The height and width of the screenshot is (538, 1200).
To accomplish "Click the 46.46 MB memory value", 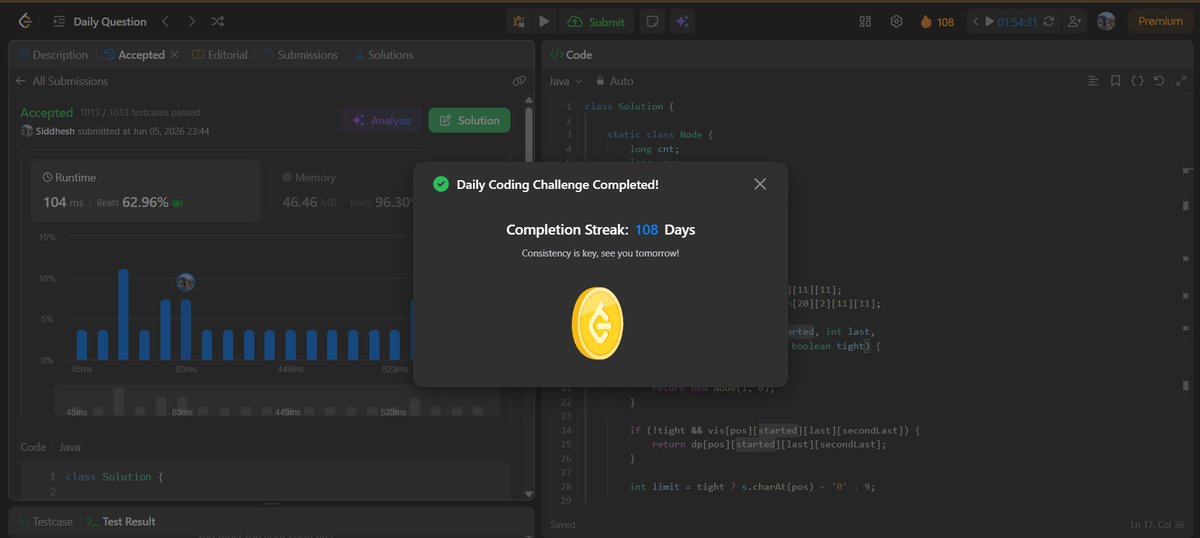I will pyautogui.click(x=310, y=201).
